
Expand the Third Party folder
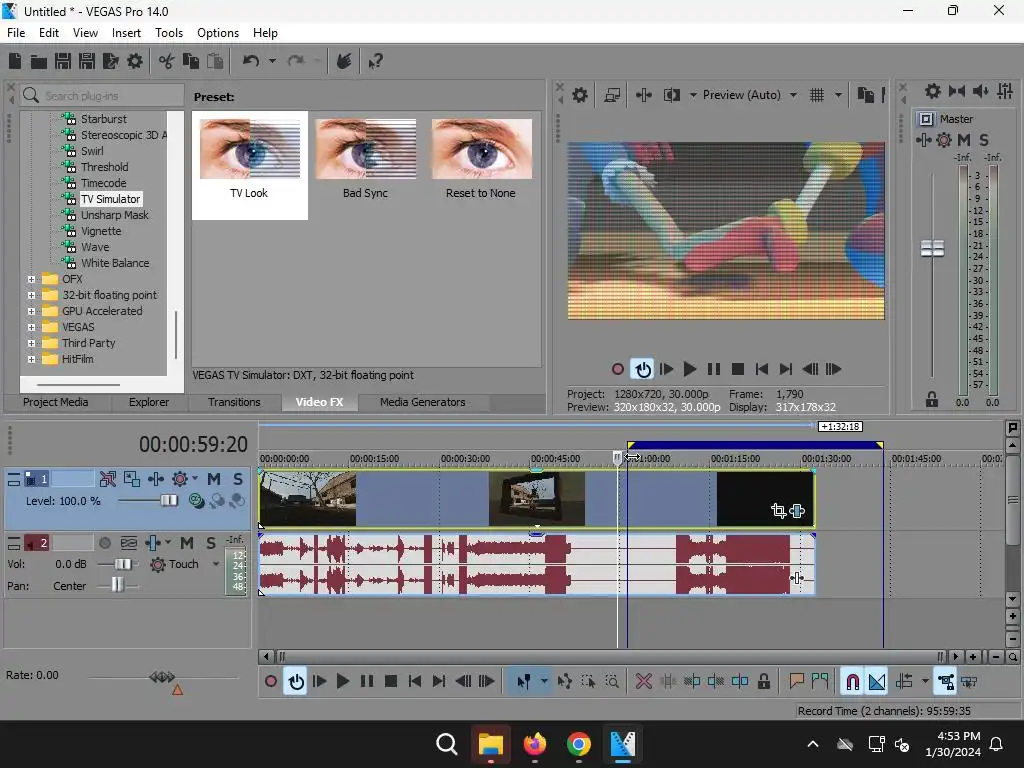31,344
